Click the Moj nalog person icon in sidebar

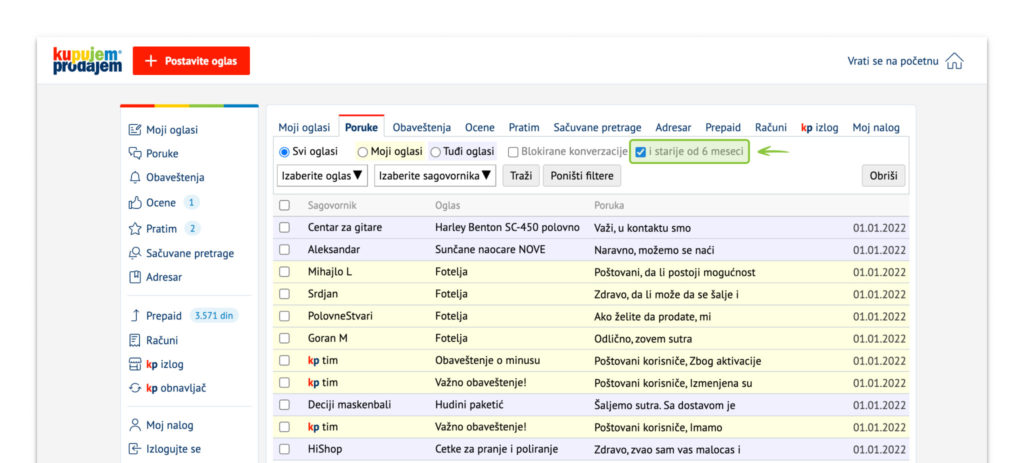pyautogui.click(x=135, y=425)
